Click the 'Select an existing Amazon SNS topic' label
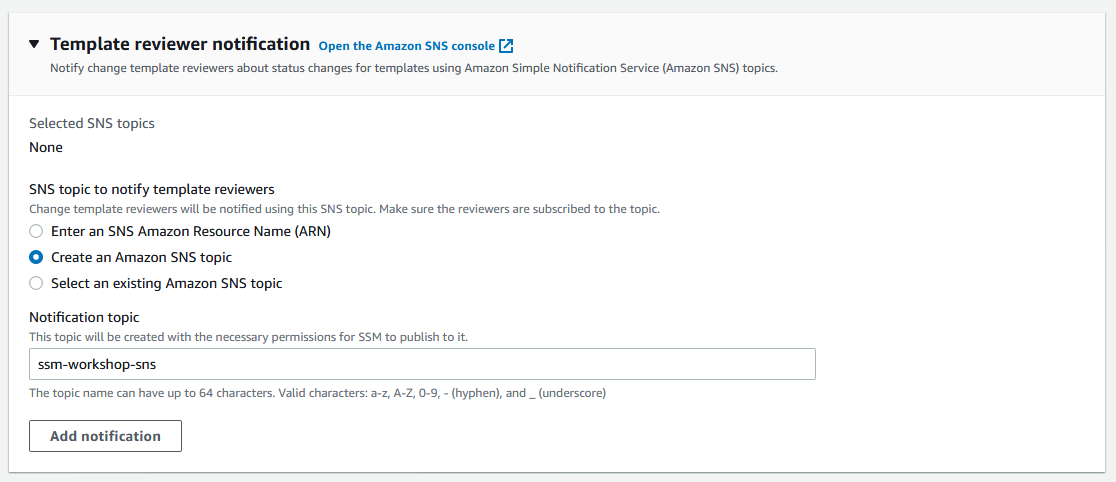The height and width of the screenshot is (482, 1116). pyautogui.click(x=167, y=283)
